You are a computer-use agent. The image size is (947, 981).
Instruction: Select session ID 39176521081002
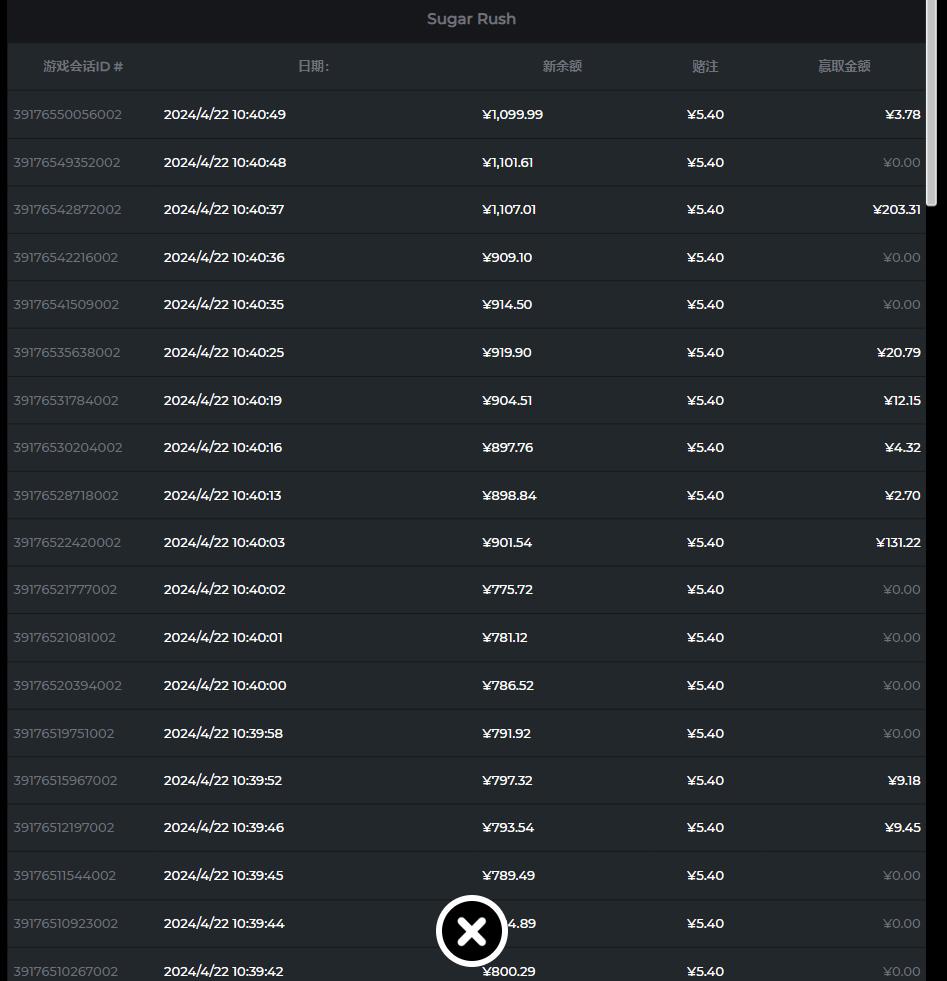(x=64, y=638)
